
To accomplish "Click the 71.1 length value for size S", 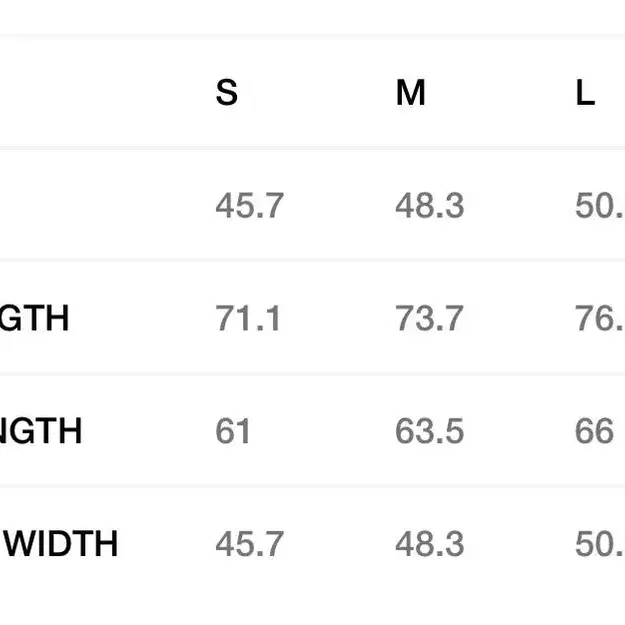I will tap(248, 318).
